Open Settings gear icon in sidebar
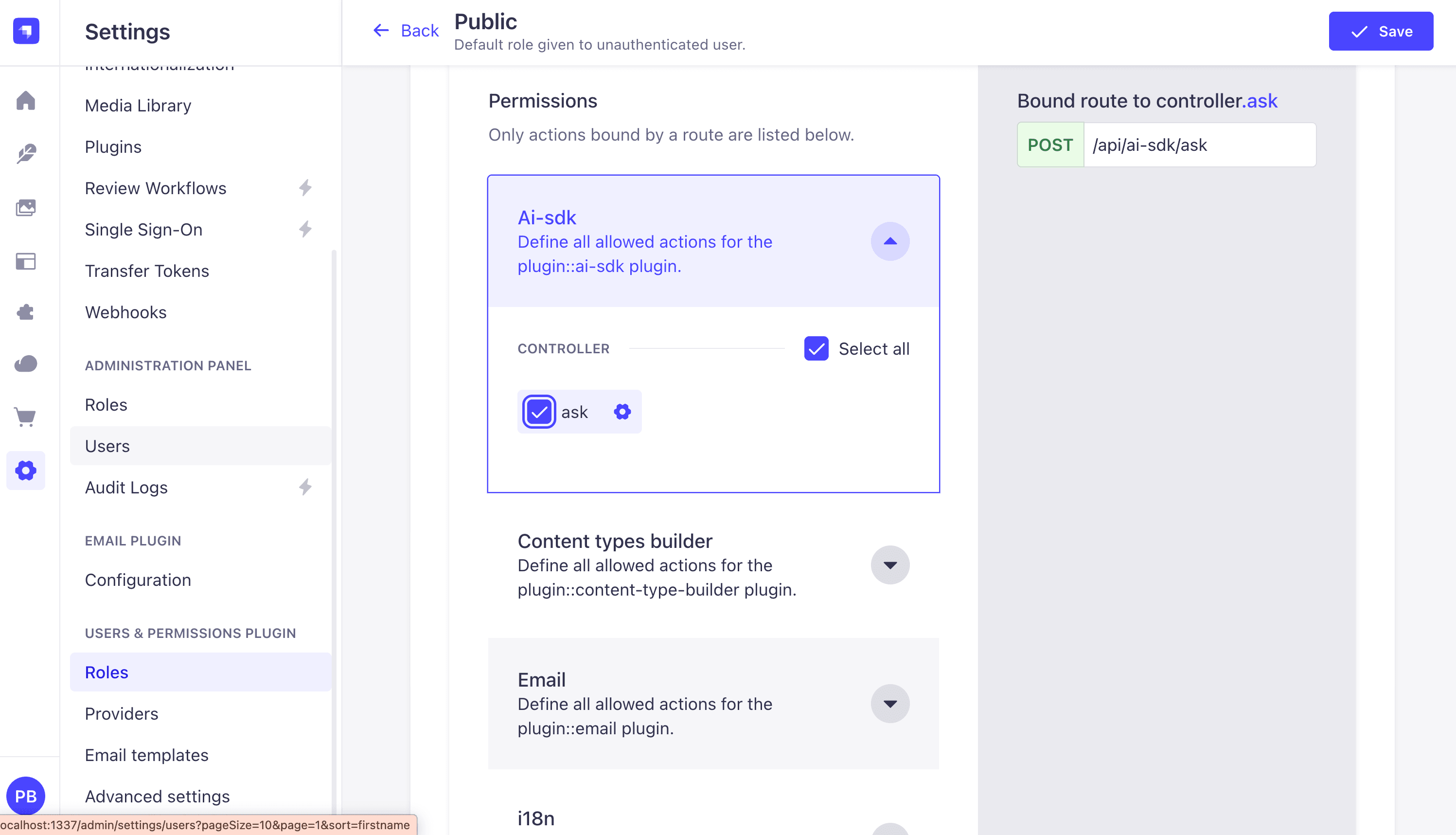Image resolution: width=1456 pixels, height=835 pixels. click(x=26, y=471)
